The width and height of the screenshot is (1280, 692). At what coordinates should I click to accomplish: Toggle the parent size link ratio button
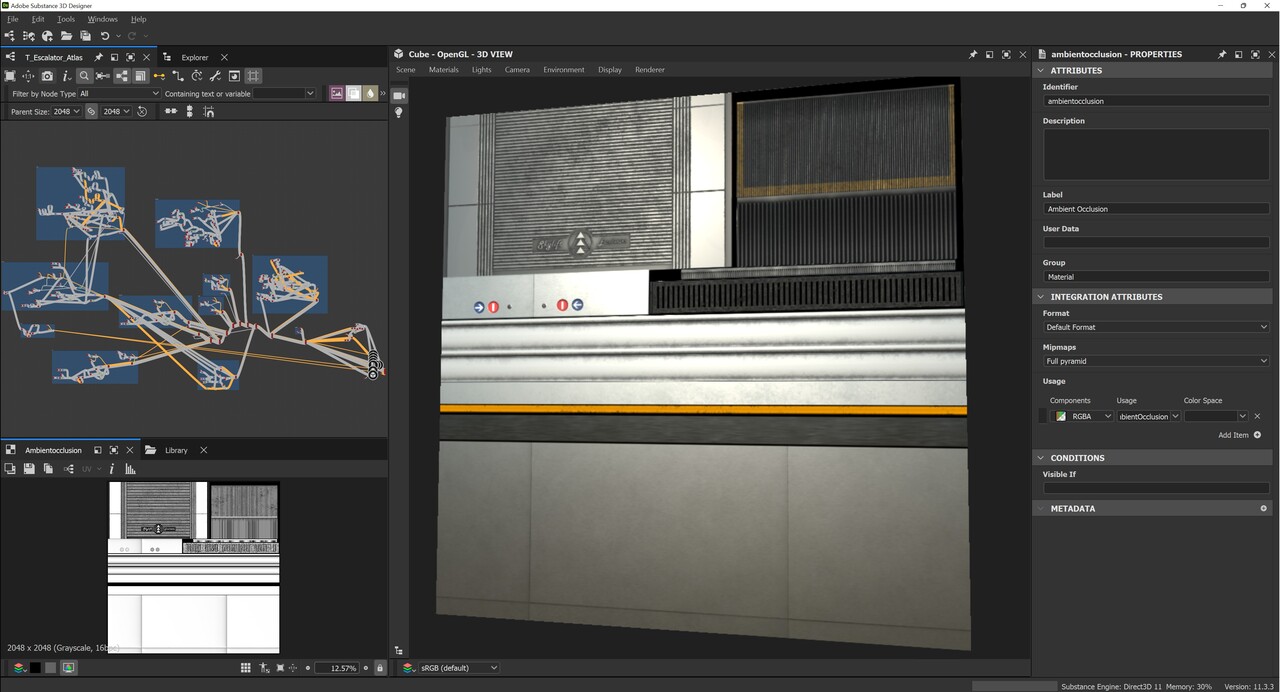(x=91, y=112)
